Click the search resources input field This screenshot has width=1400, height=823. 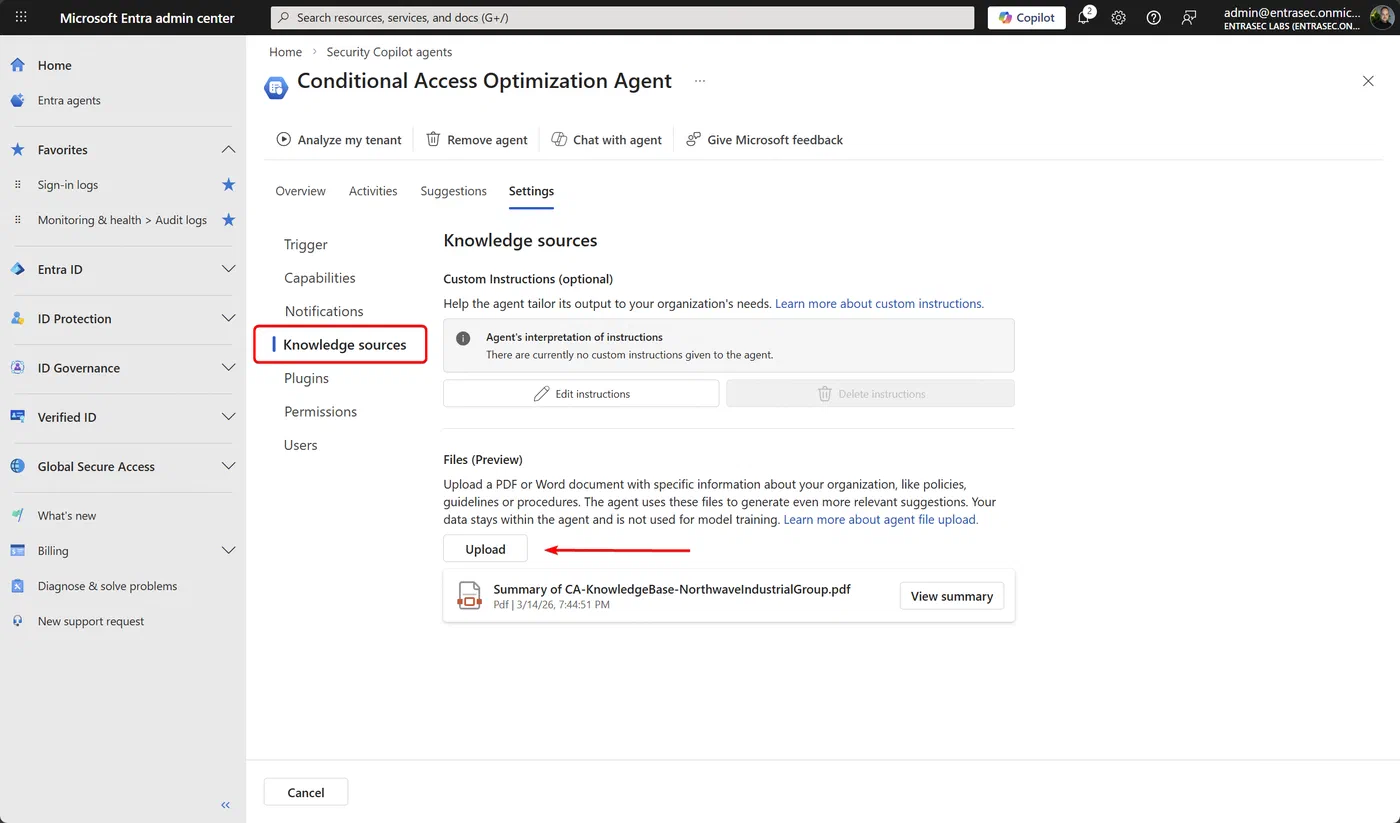coord(622,17)
